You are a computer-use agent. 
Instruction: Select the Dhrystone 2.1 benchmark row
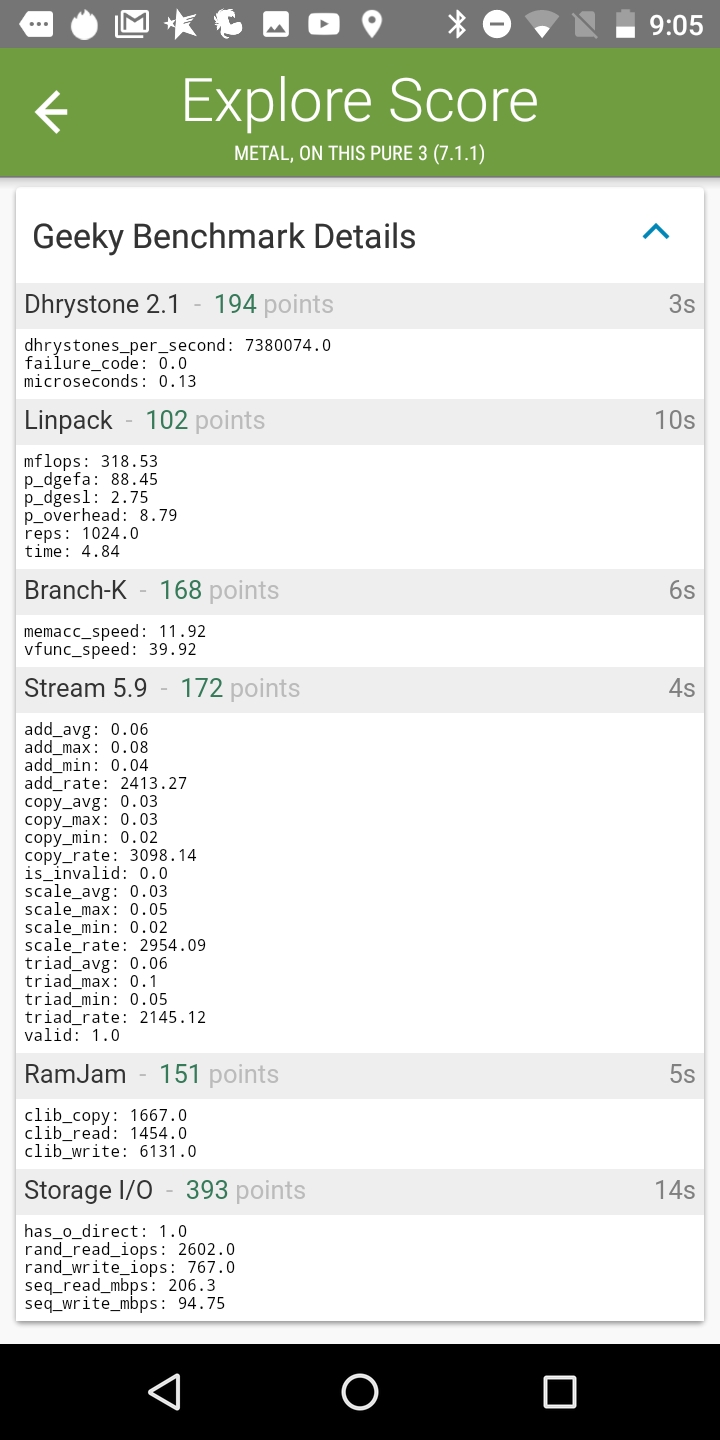[x=360, y=305]
